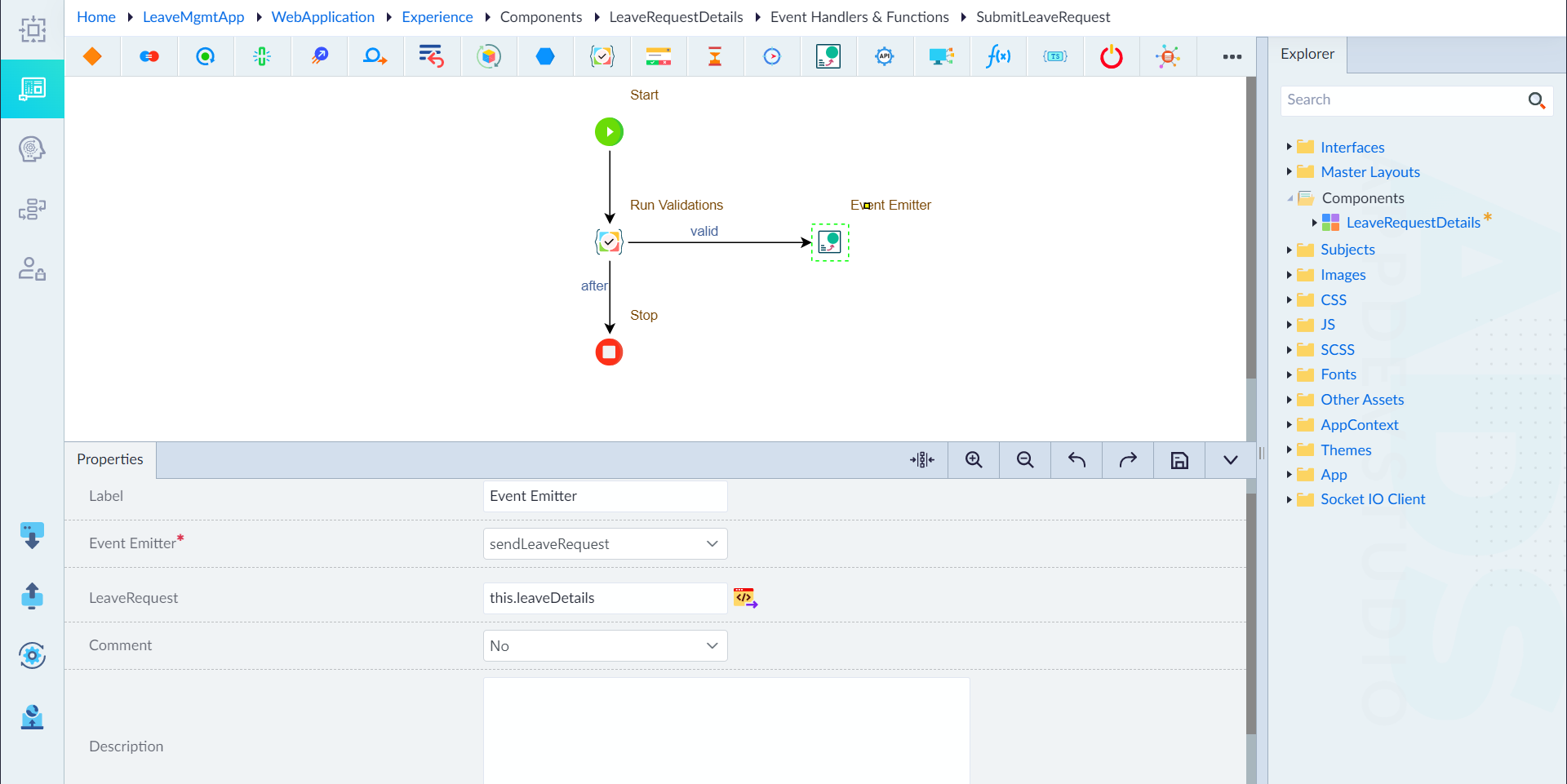The width and height of the screenshot is (1567, 784).
Task: Insert an API call node from toolbar
Action: [x=885, y=56]
